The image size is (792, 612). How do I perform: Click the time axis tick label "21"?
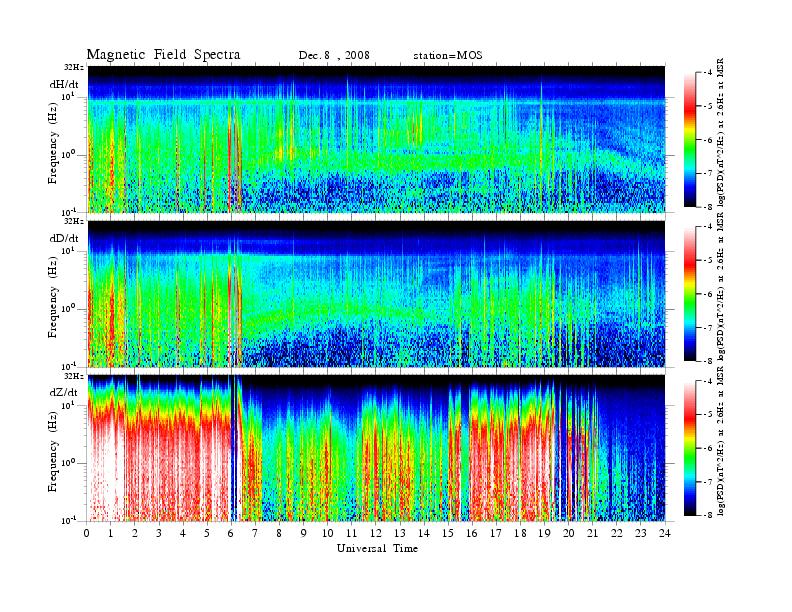tap(592, 533)
